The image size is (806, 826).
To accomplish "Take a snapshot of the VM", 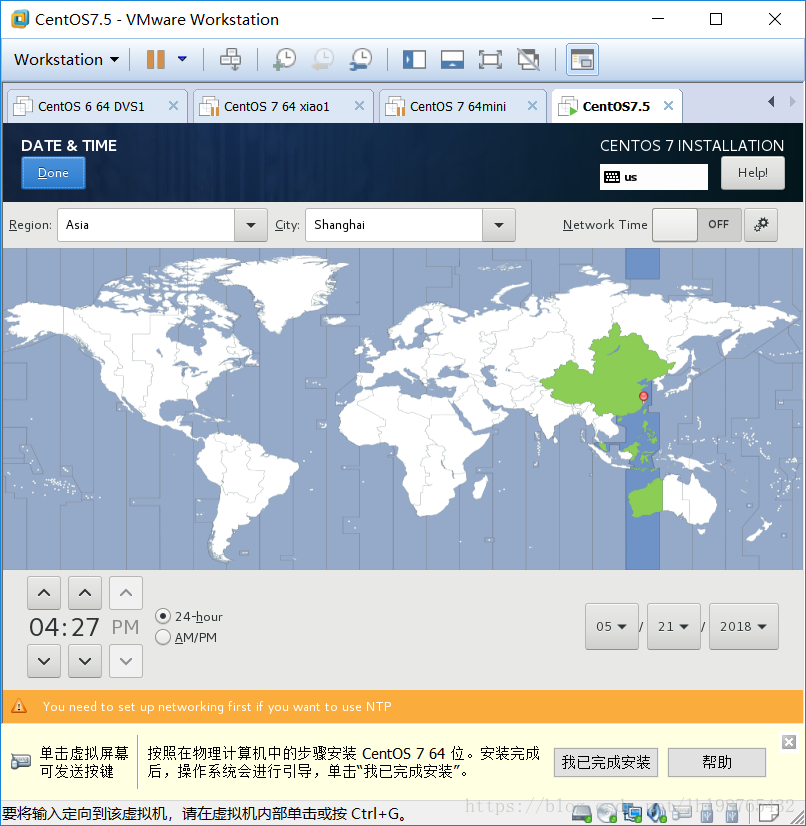I will coord(284,60).
